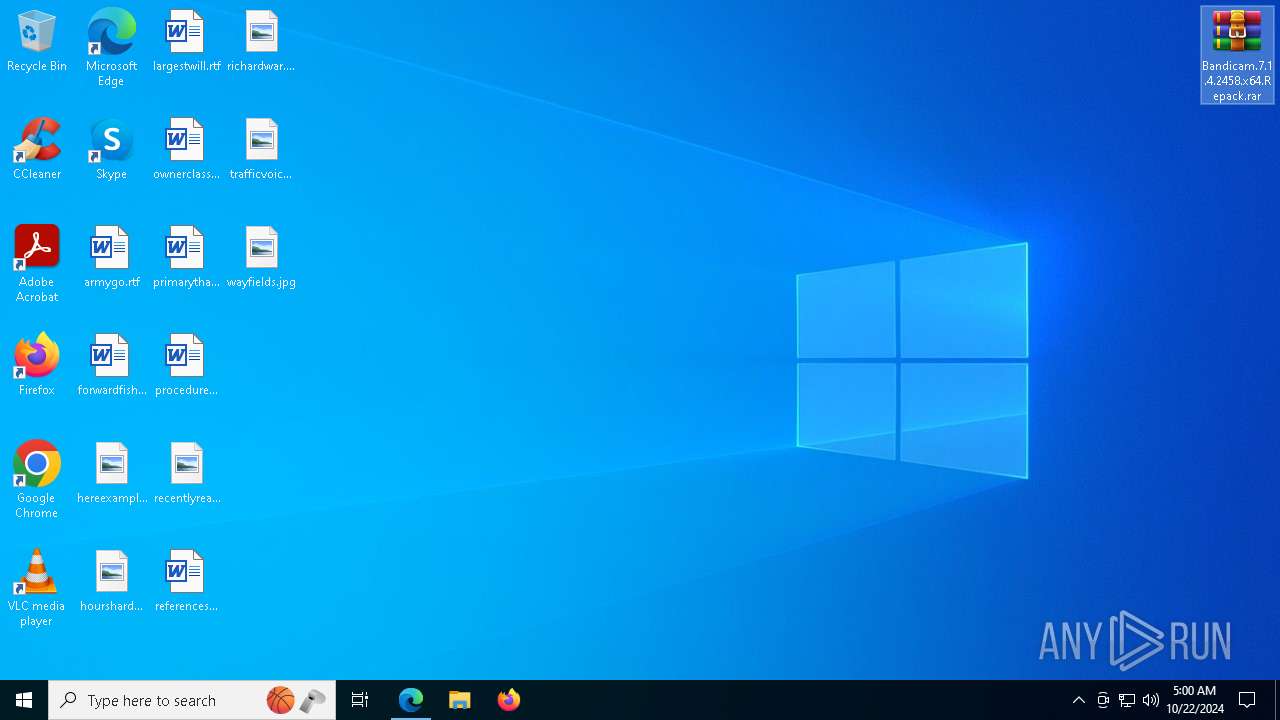Image resolution: width=1280 pixels, height=720 pixels.
Task: Show hidden system tray icons
Action: pos(1078,700)
